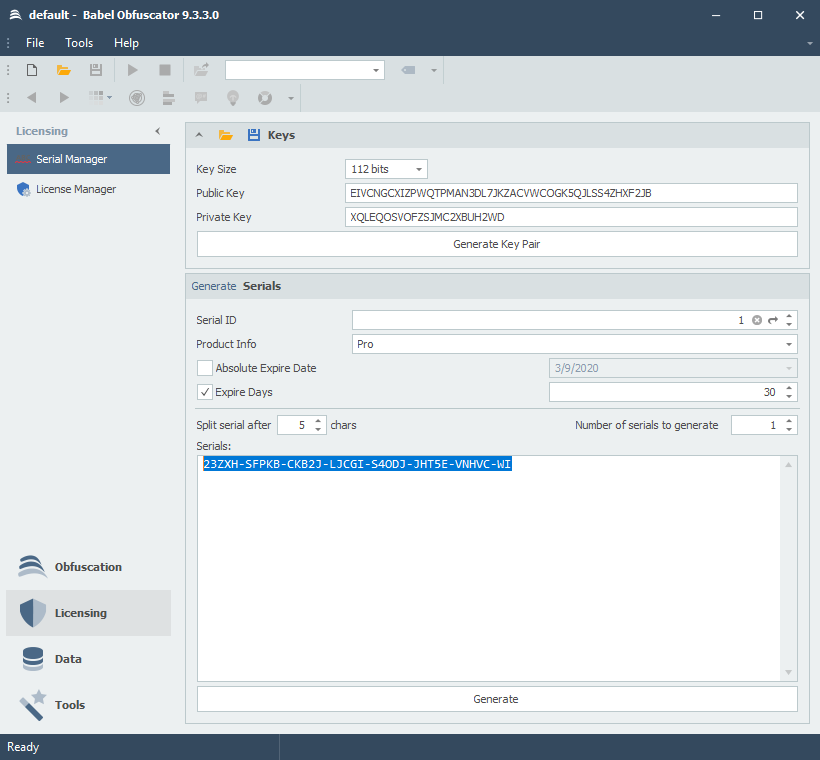Collapse the Licensing side panel arrow
Viewport: 820px width, 760px height.
click(157, 131)
